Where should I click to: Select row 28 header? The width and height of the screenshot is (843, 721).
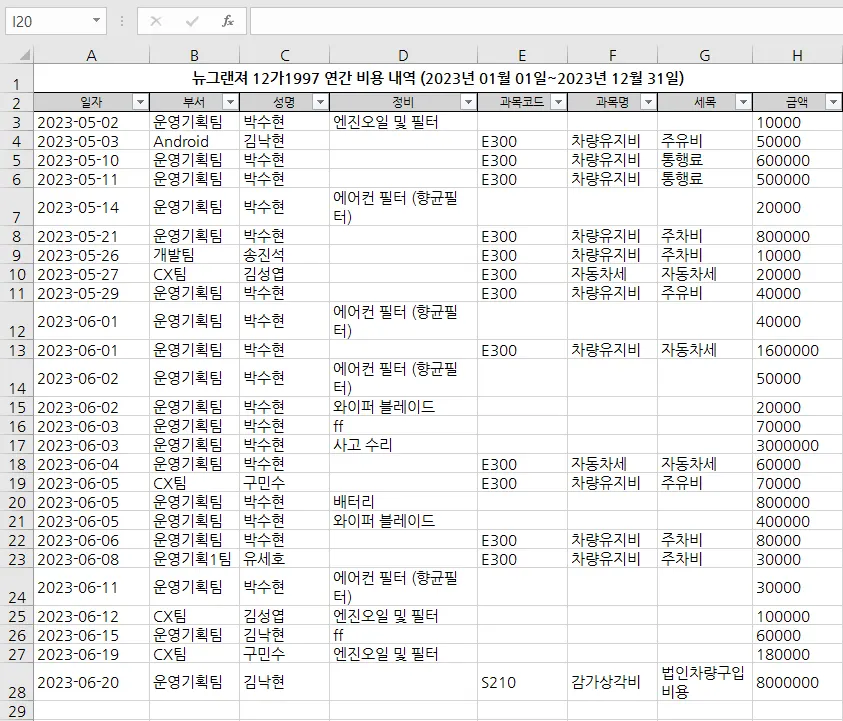(x=17, y=682)
